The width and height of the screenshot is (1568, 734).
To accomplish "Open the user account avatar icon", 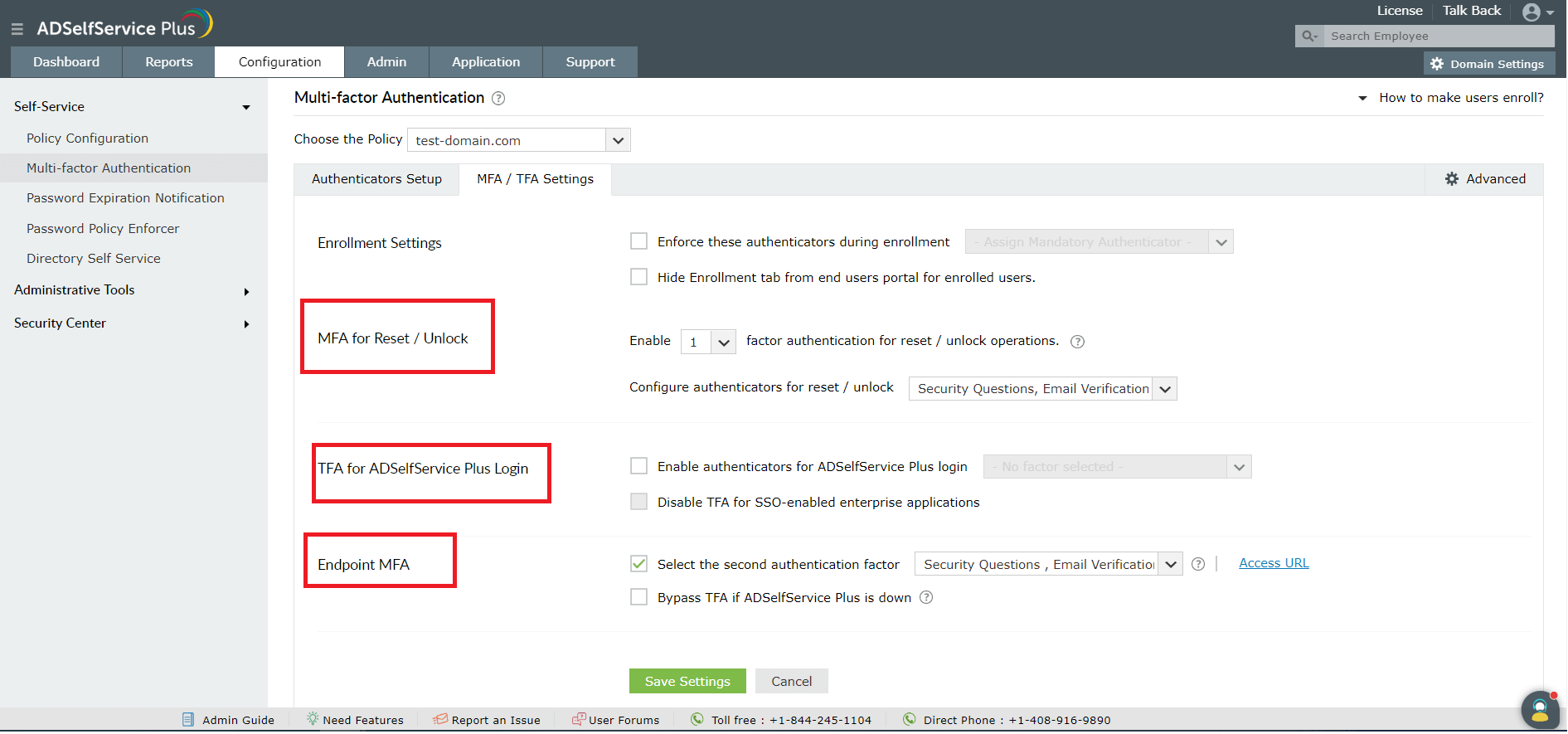I will click(1532, 12).
